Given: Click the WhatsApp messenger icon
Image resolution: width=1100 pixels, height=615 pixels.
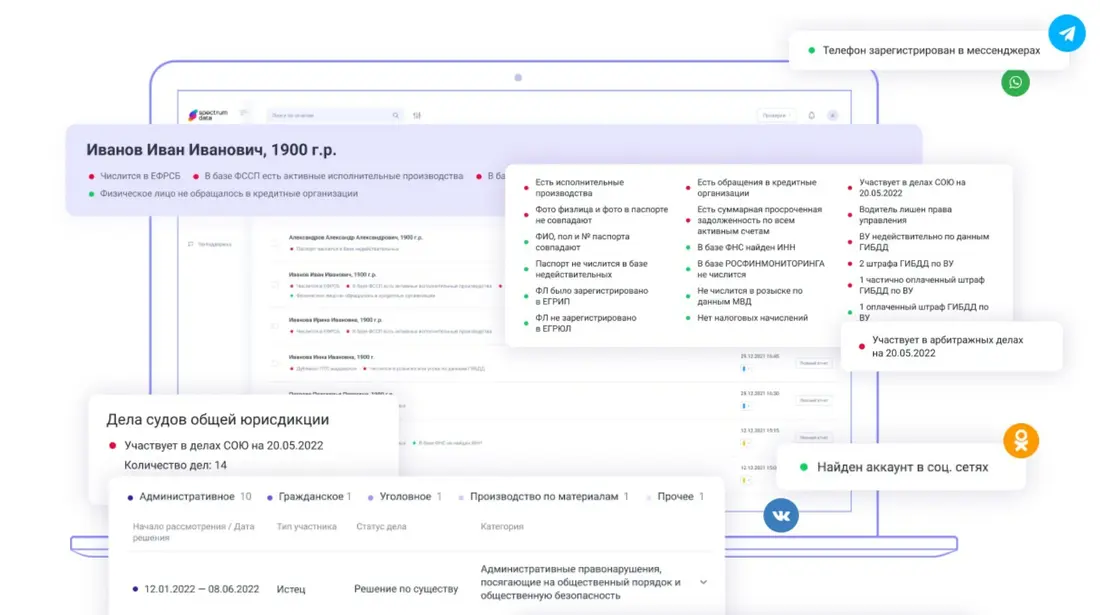Looking at the screenshot, I should click(x=1015, y=83).
